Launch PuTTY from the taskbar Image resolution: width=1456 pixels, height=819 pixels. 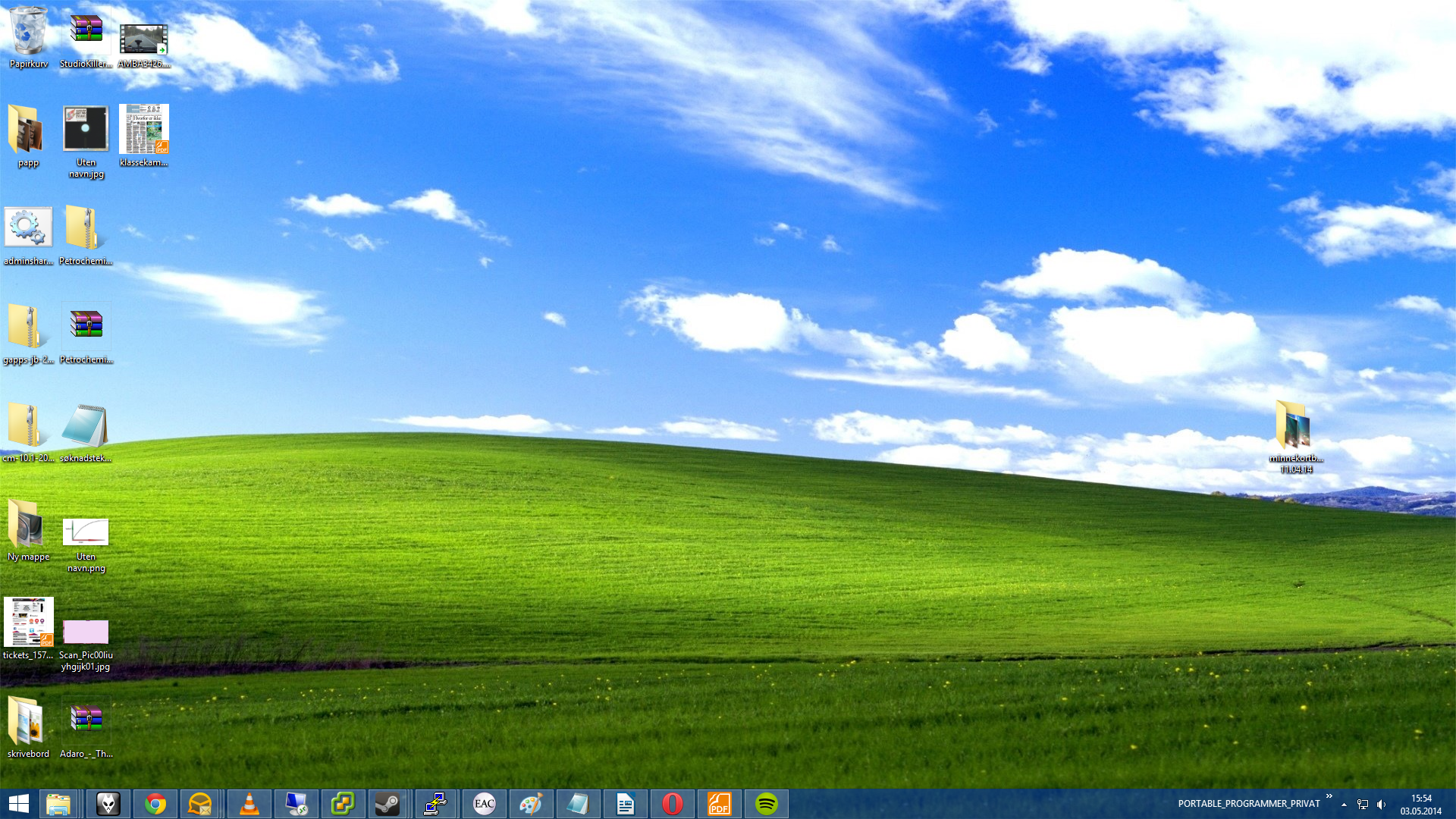click(436, 804)
